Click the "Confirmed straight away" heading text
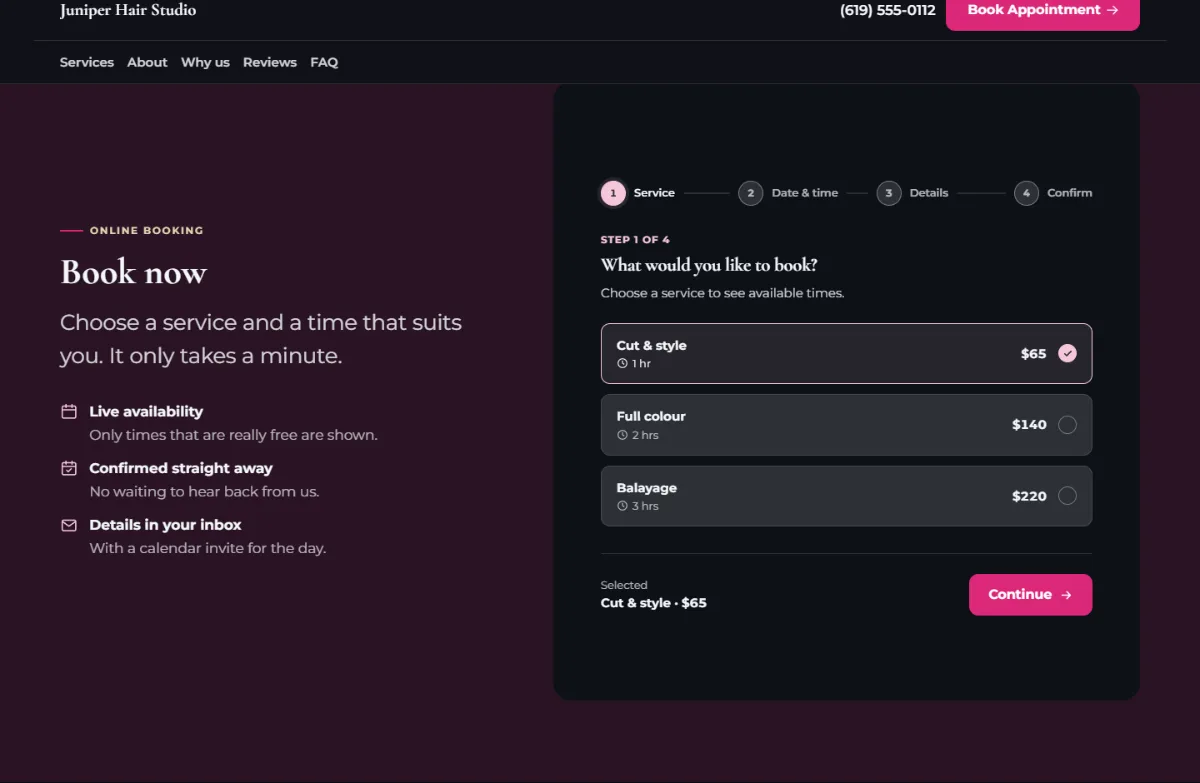Viewport: 1200px width, 783px height. click(181, 468)
